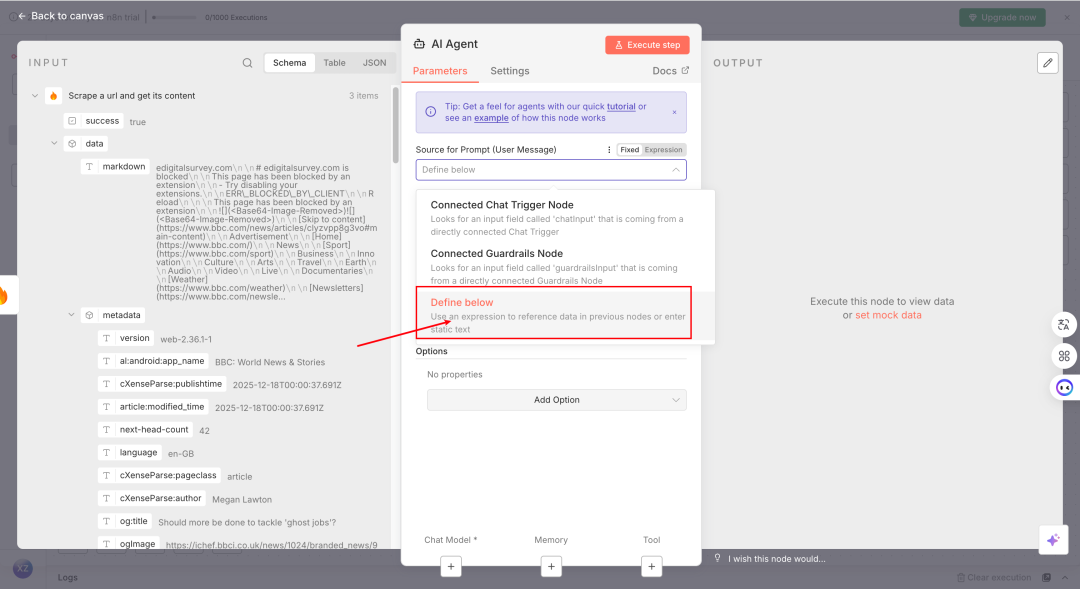
Task: Click the cube icon next to data
Action: 72,144
